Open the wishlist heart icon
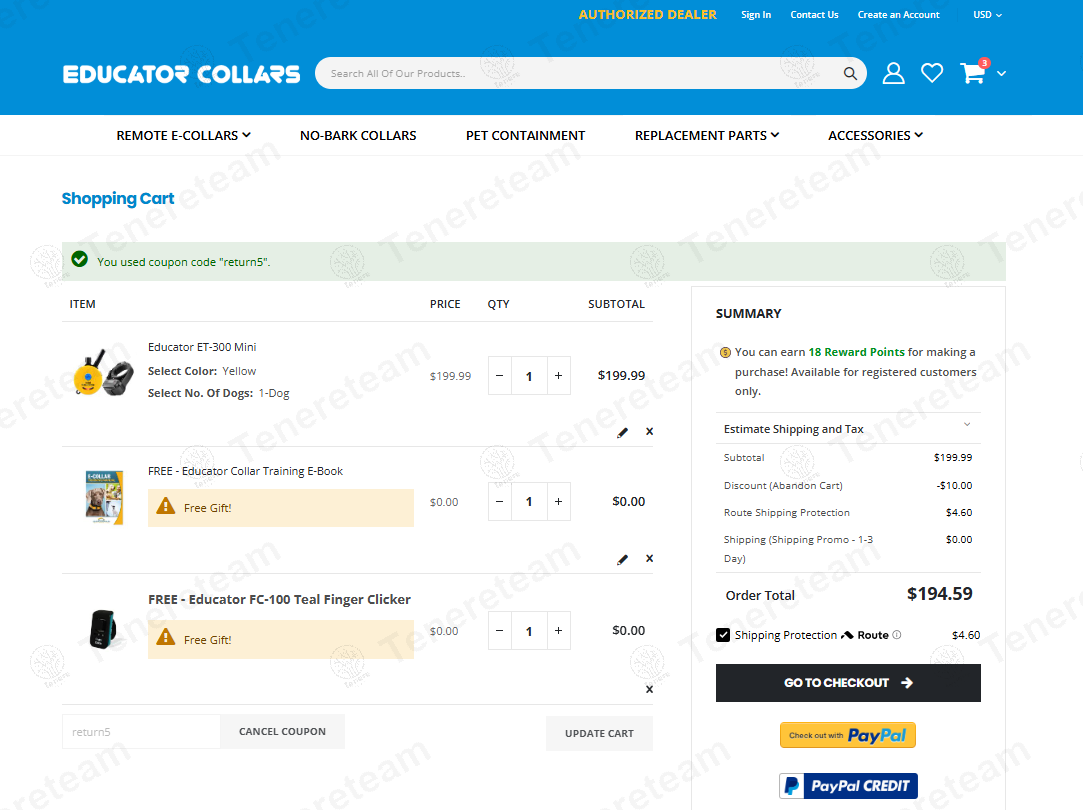The height and width of the screenshot is (810, 1083). 932,73
